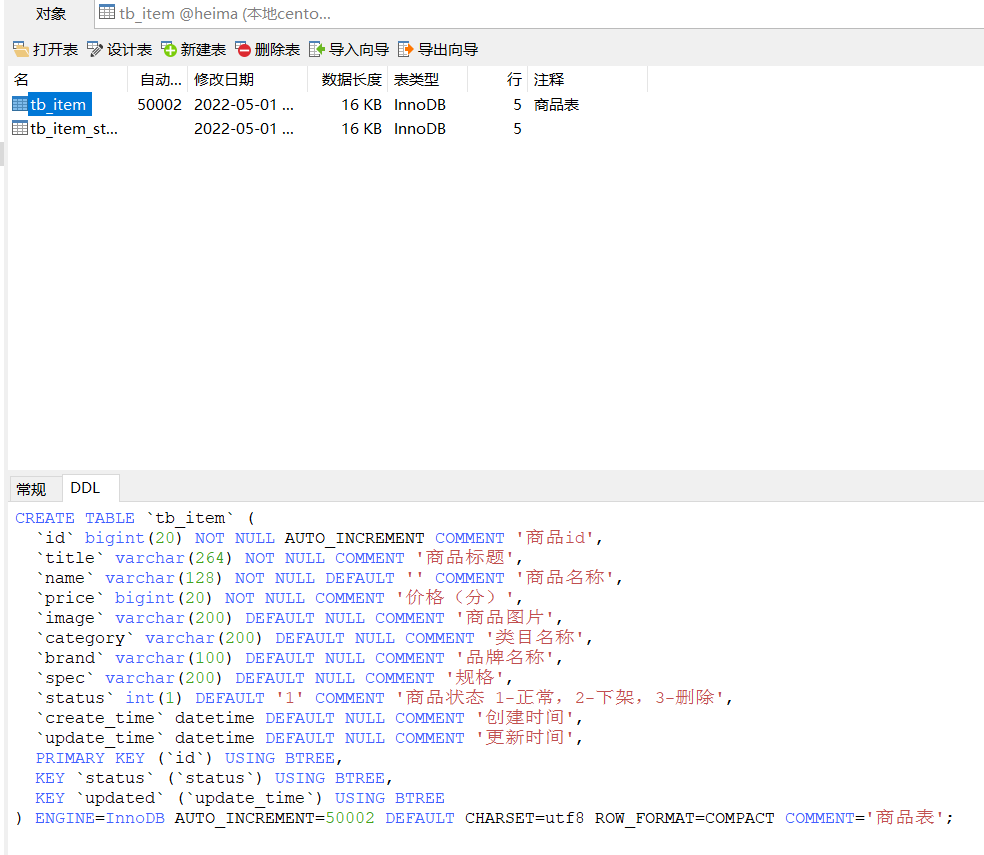Click the `create_time` column definition line
984x855 pixels.
click(309, 718)
